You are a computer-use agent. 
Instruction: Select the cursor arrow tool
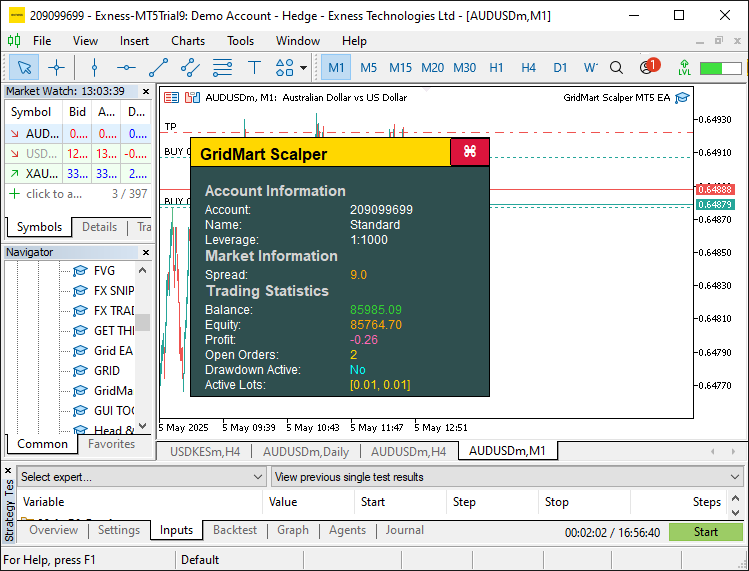click(24, 67)
